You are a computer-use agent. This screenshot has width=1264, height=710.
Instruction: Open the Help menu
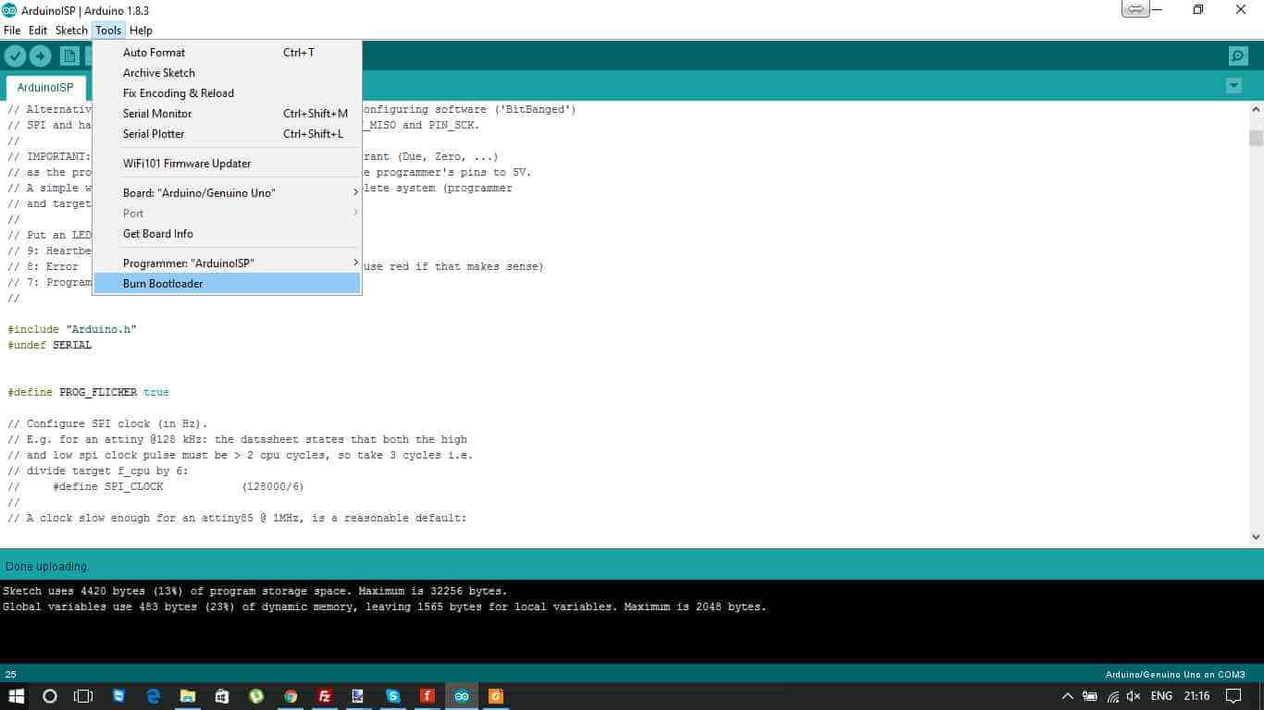[141, 30]
